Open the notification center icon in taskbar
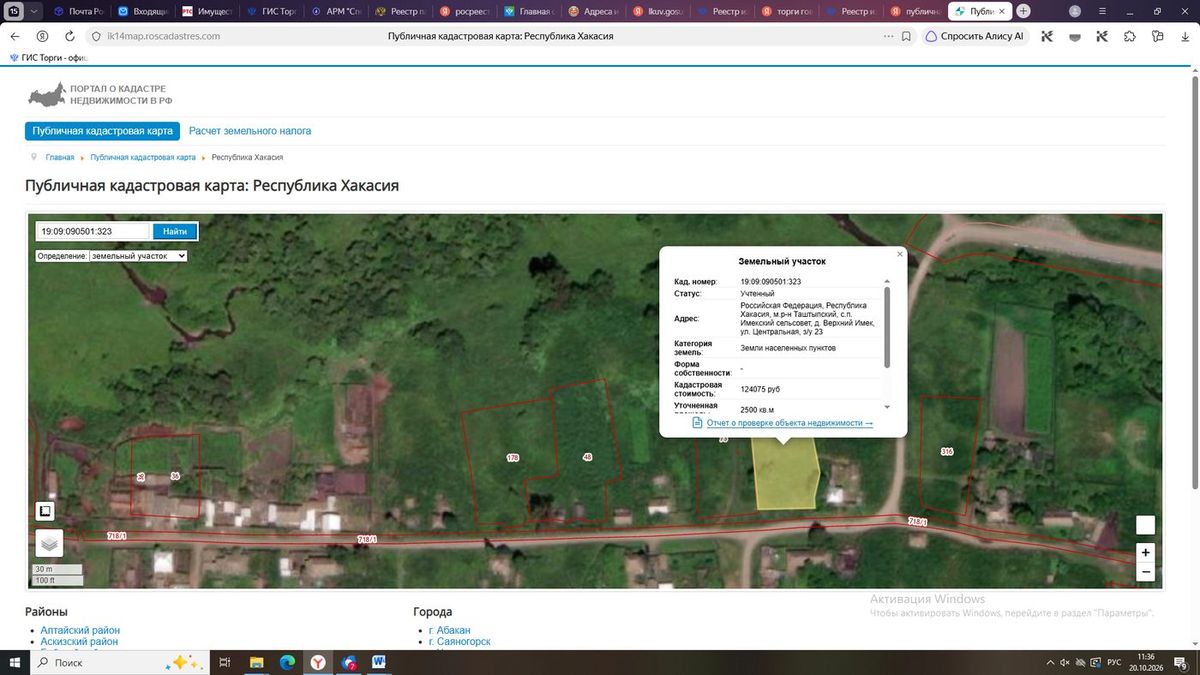Screen dimensions: 1200x675 (1181, 662)
